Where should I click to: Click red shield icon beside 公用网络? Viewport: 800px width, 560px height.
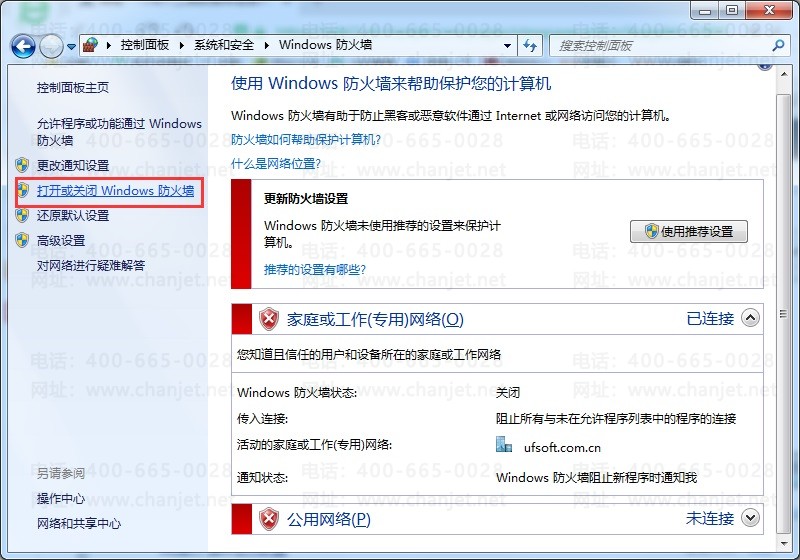(269, 519)
